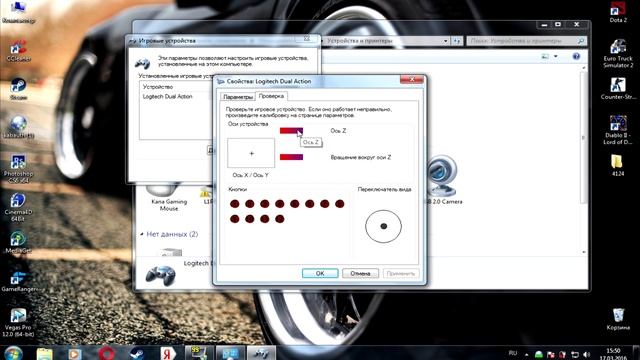Open the Diablo II desktop shortcut
640x360 pixels.
pos(618,130)
